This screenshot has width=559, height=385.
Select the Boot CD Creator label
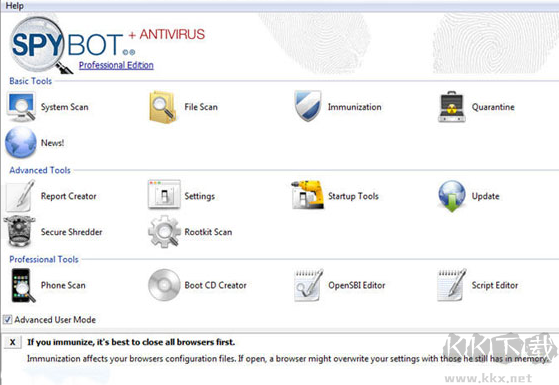tap(216, 285)
